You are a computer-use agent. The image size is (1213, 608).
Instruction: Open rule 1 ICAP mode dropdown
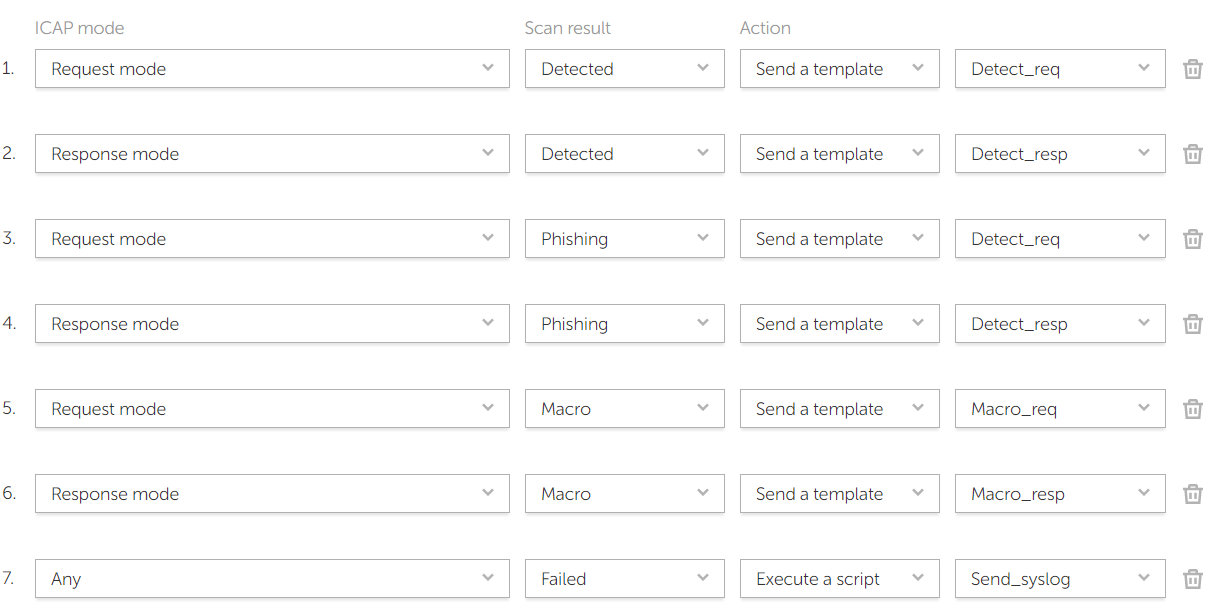[272, 69]
